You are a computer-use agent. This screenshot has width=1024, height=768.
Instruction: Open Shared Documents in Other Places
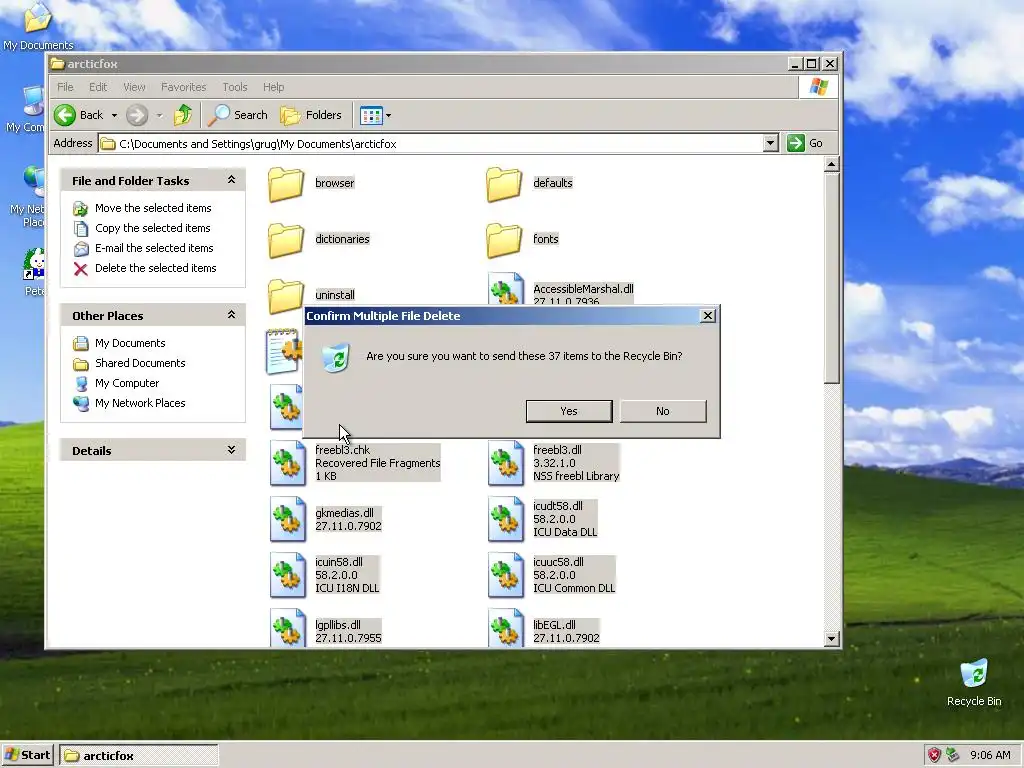140,363
